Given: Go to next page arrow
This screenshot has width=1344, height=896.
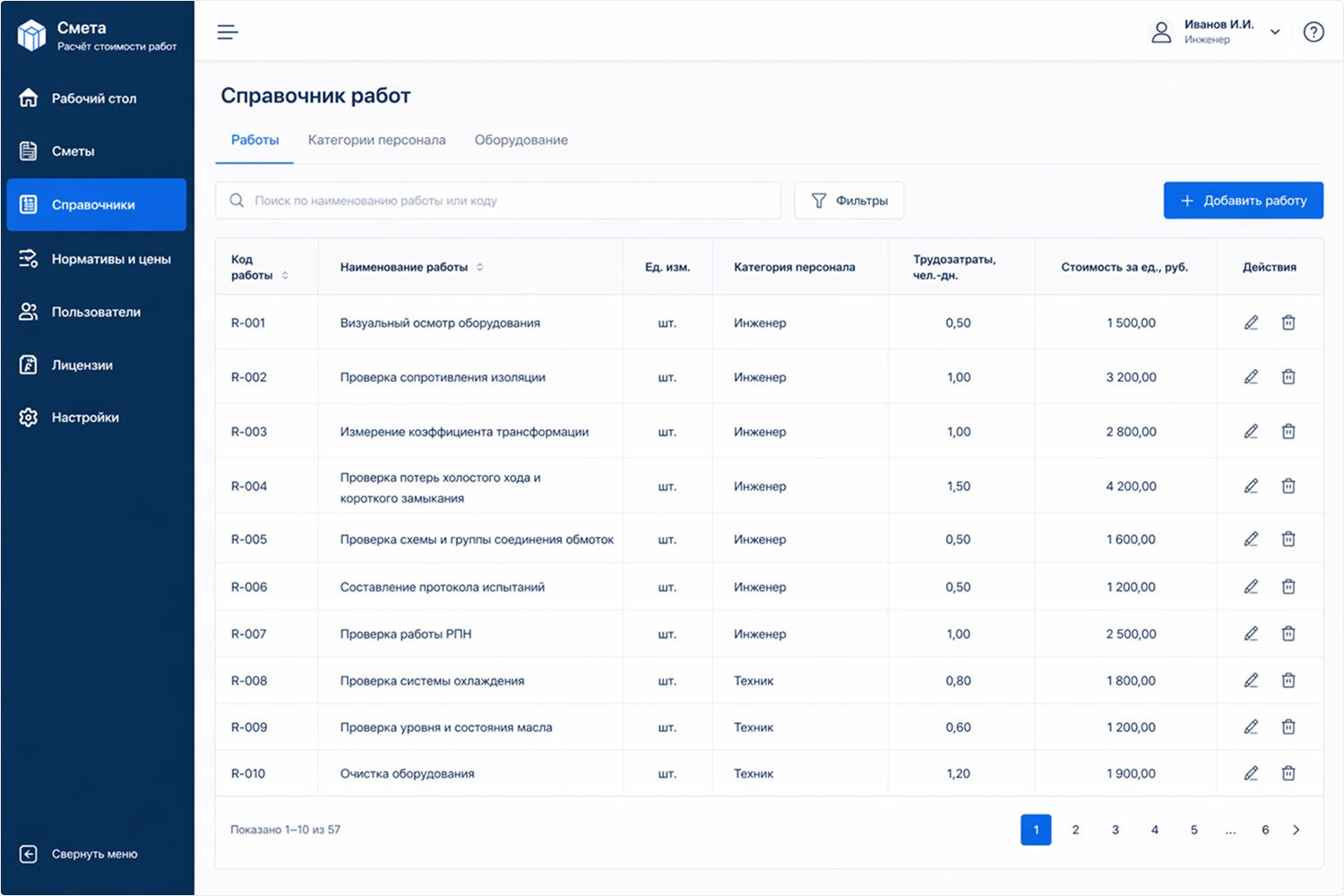Looking at the screenshot, I should point(1296,830).
